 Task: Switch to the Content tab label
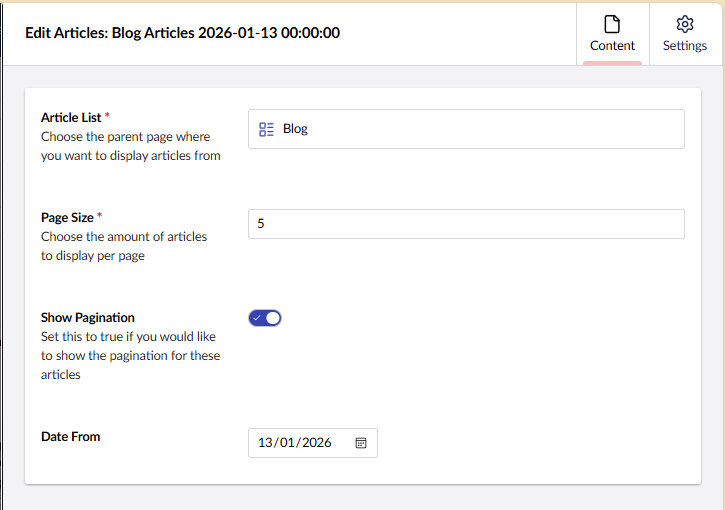coord(612,46)
